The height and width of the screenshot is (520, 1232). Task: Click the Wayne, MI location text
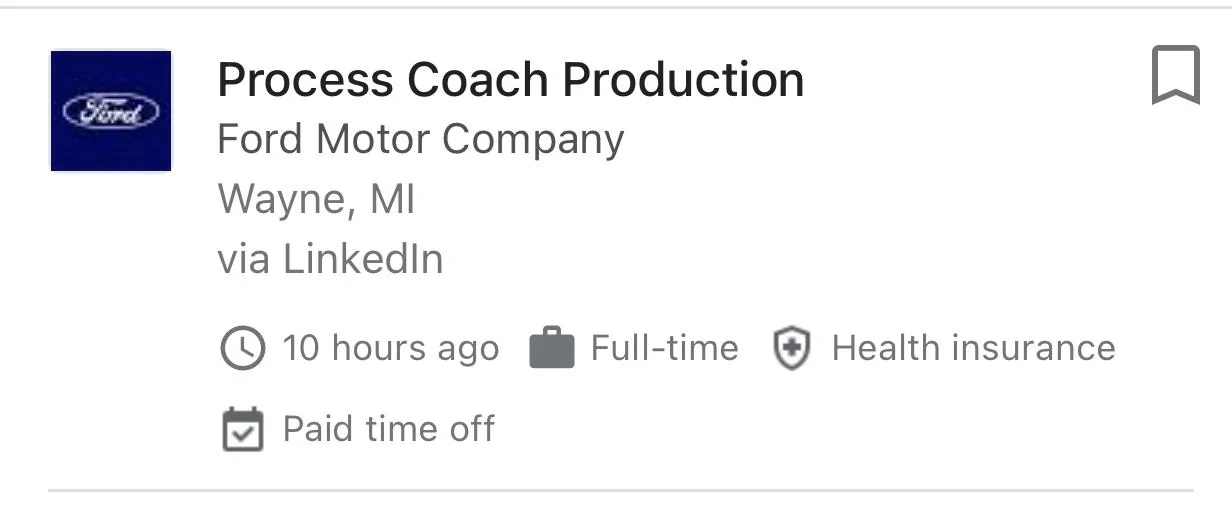point(316,200)
